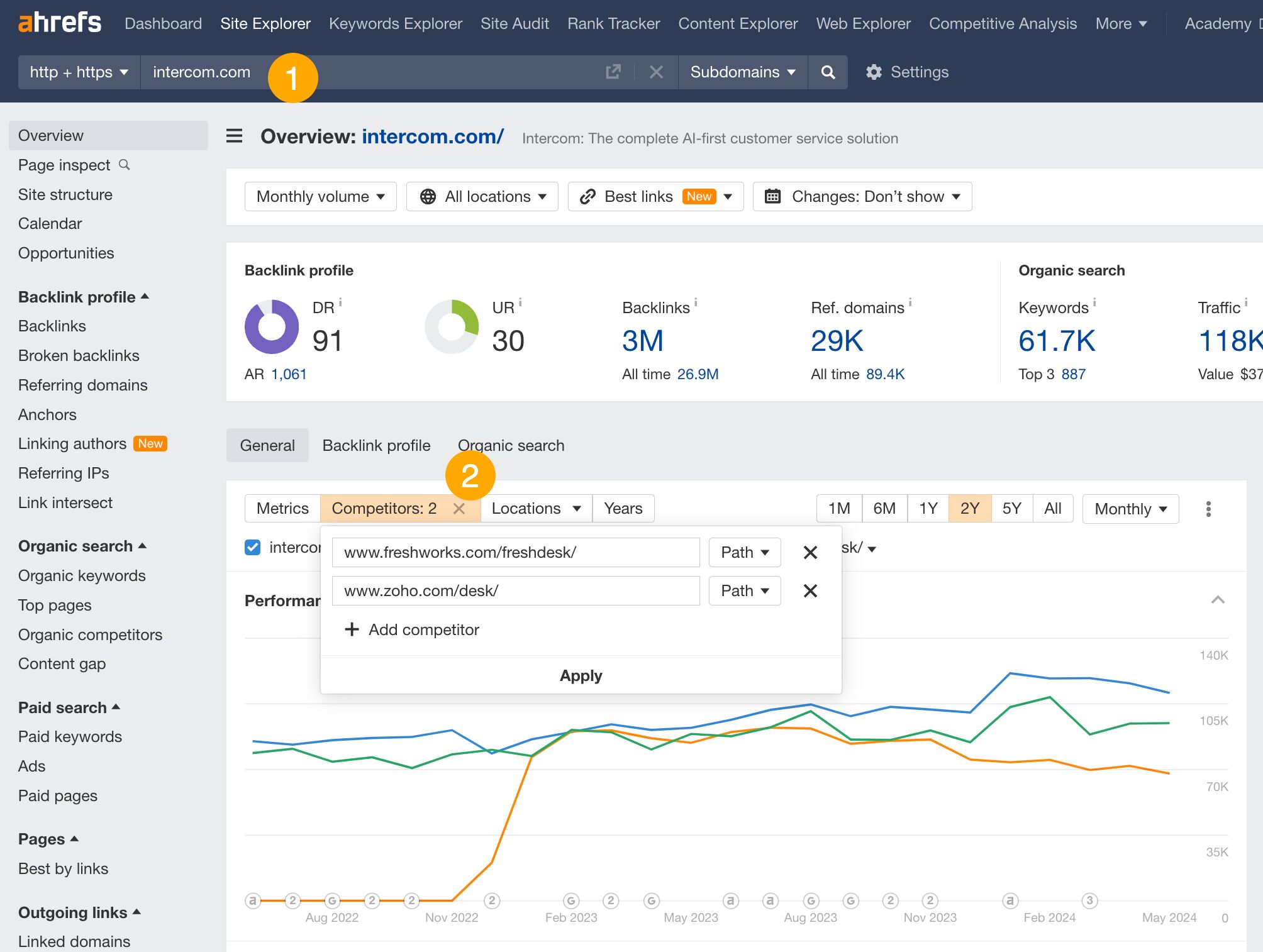
Task: Remove zoho.com/desk competitor
Action: click(x=810, y=590)
